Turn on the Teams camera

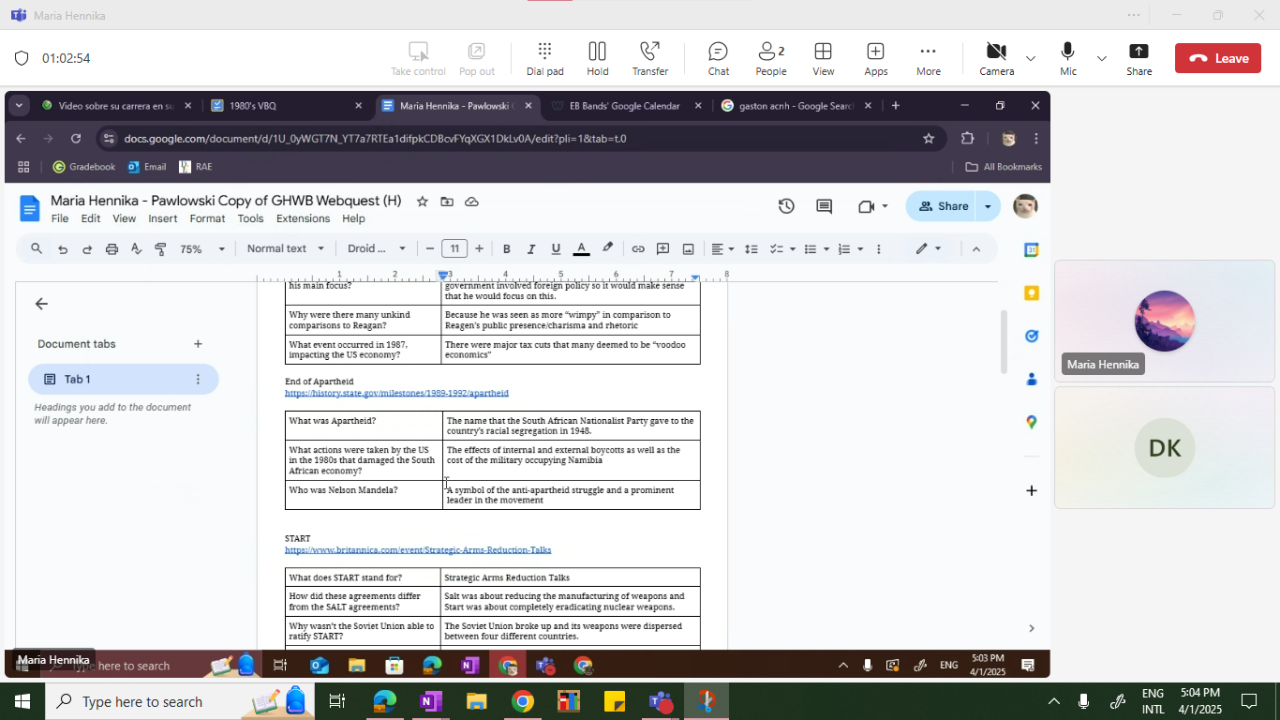tap(996, 58)
